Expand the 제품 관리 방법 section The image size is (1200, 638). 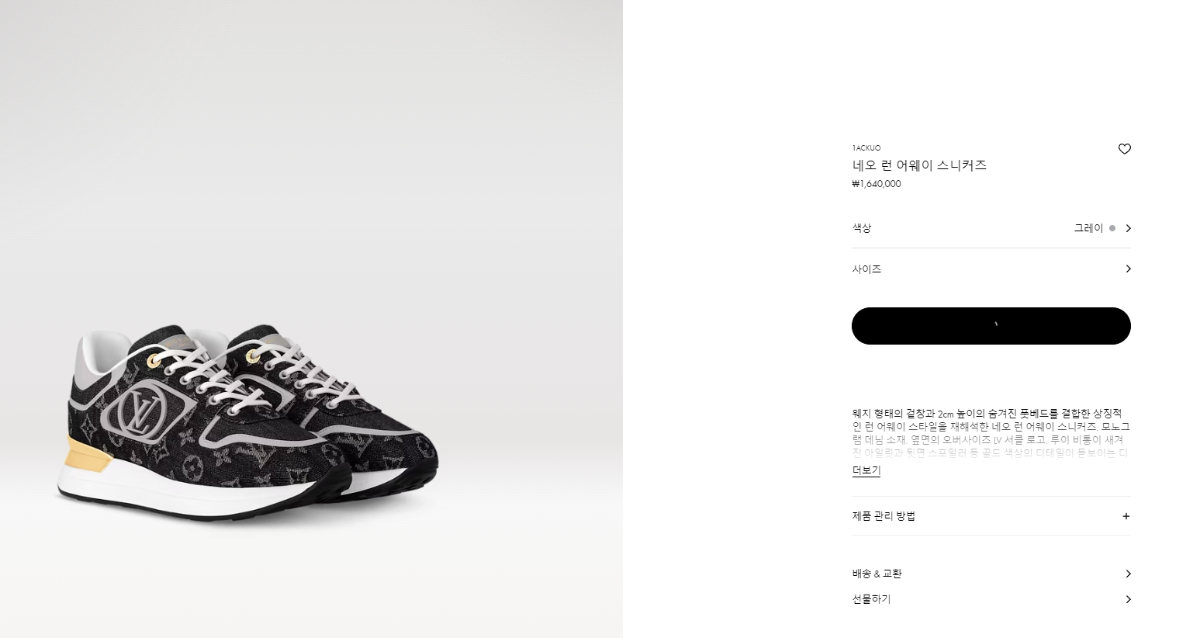991,516
